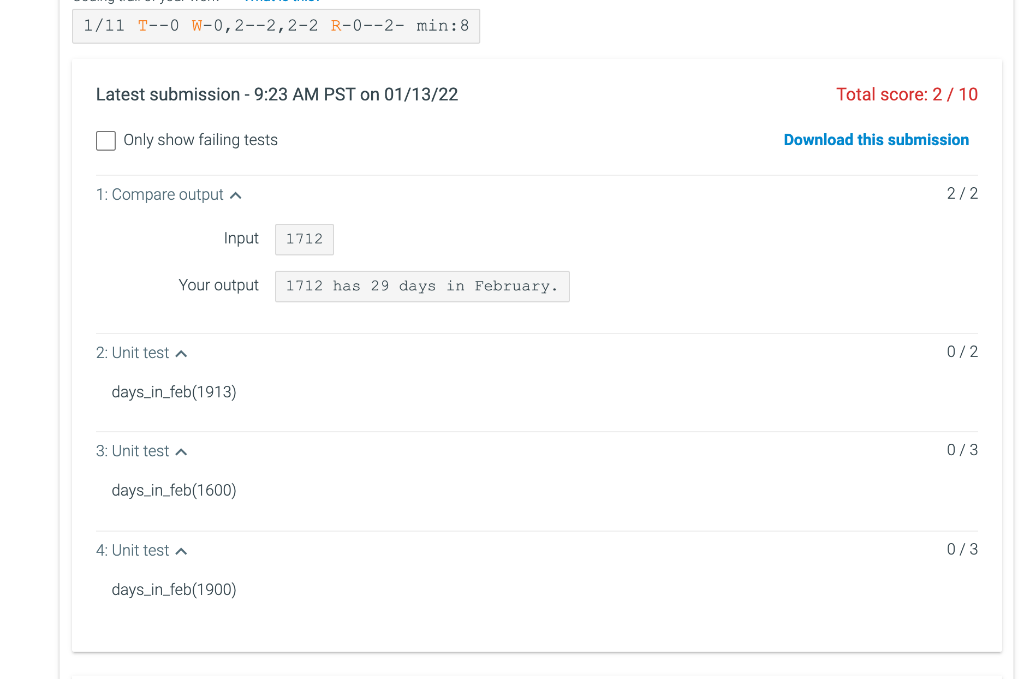Collapse the "3: Unit test" chevron

click(x=182, y=451)
